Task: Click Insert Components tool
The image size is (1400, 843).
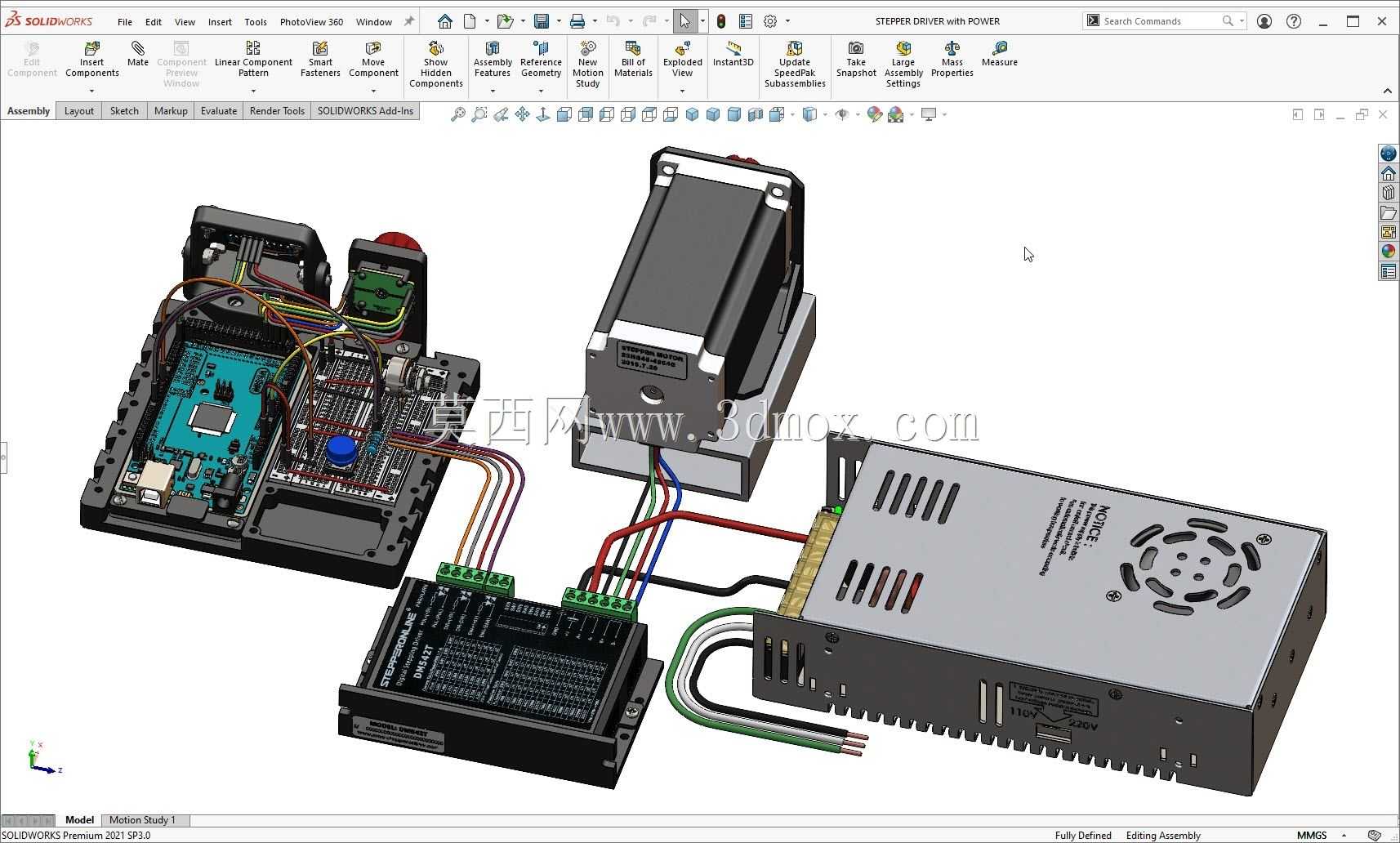Action: [x=92, y=59]
